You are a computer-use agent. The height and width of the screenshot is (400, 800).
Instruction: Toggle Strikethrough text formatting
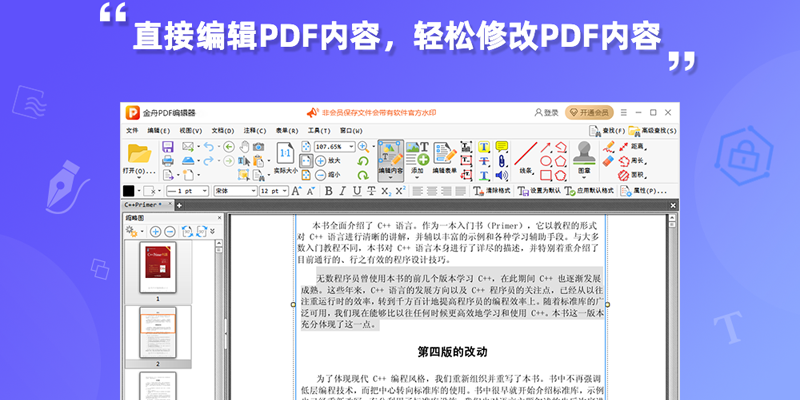point(371,191)
